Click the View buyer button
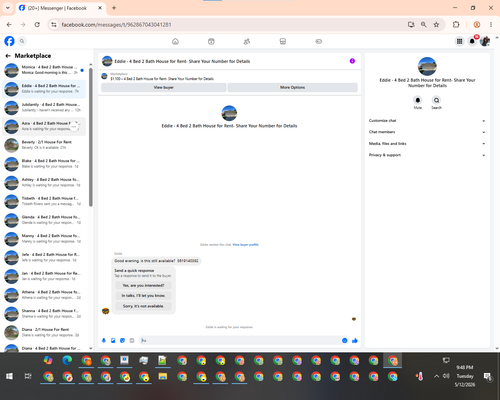The height and width of the screenshot is (400, 500). [163, 87]
